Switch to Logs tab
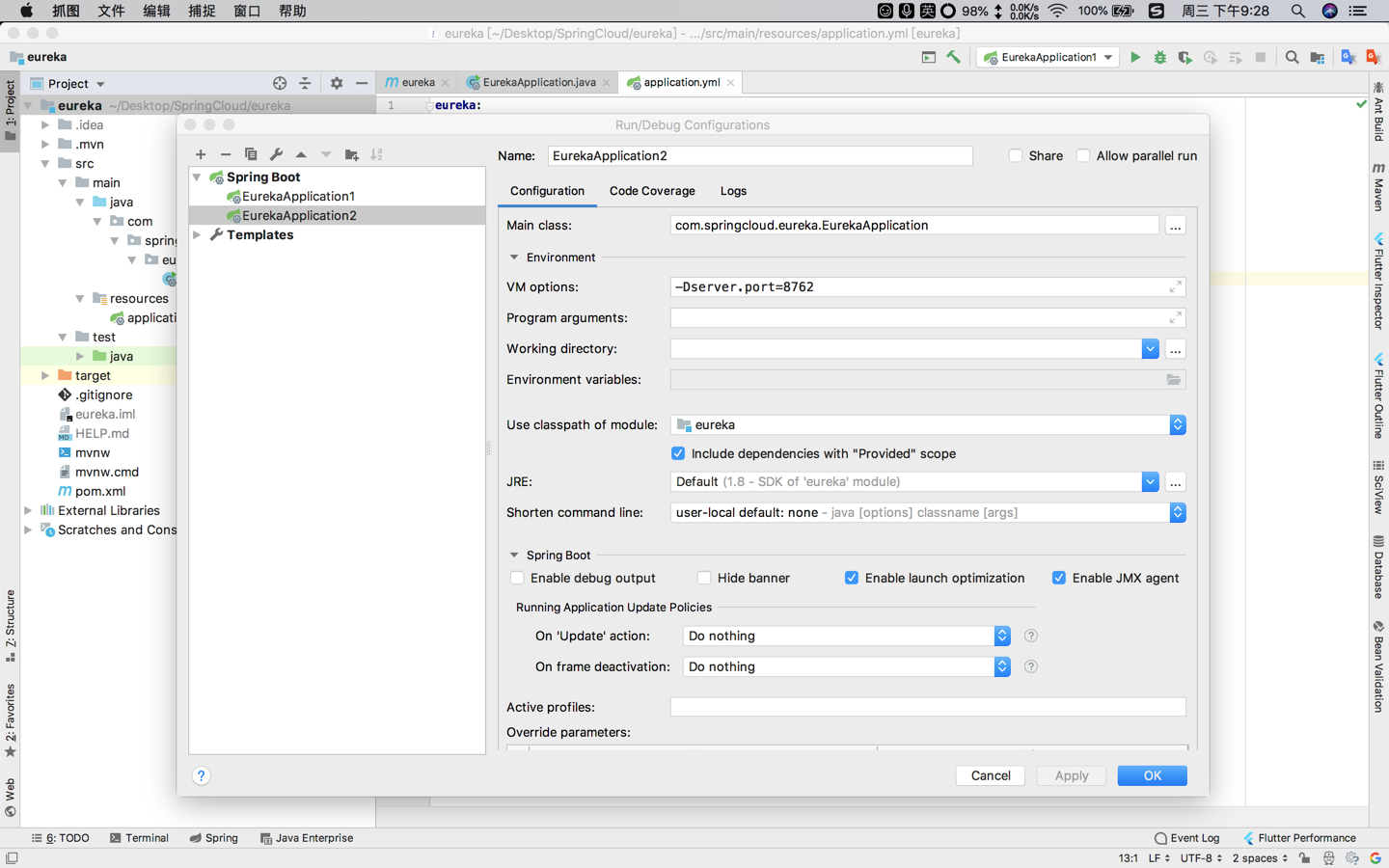 (733, 191)
